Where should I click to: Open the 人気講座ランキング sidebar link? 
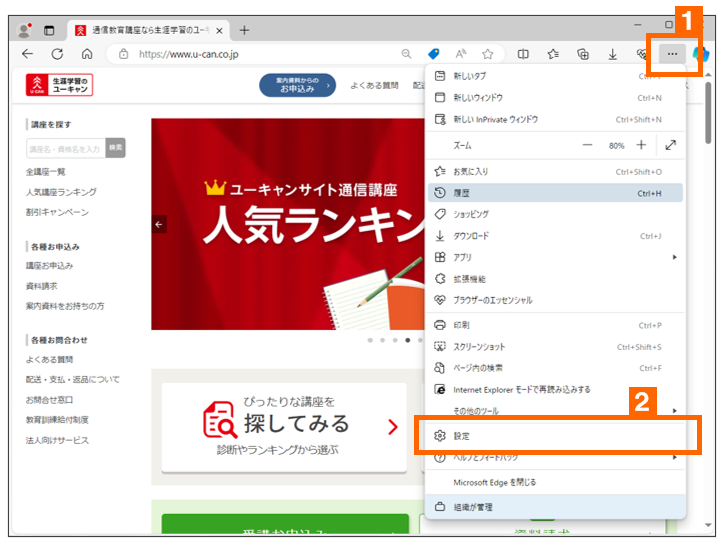click(61, 192)
